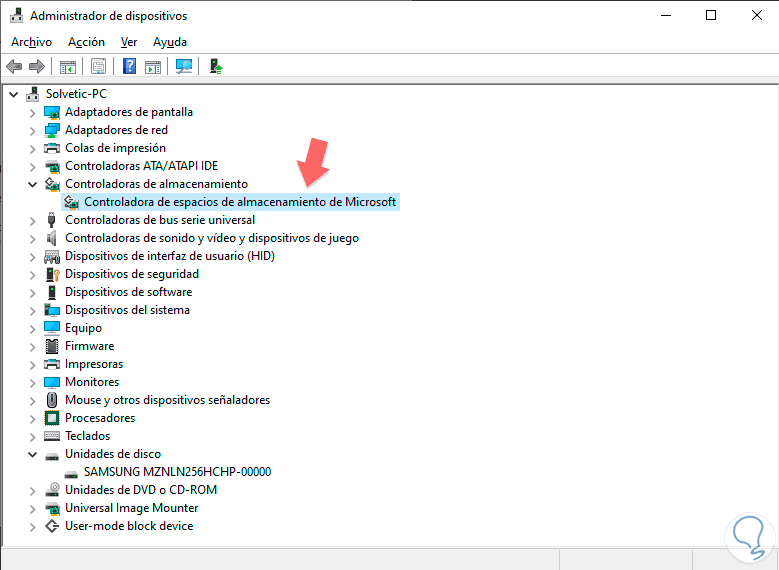Select SAMSUNG MZNLN256HCHP-00000 disk
The height and width of the screenshot is (570, 779).
177,472
